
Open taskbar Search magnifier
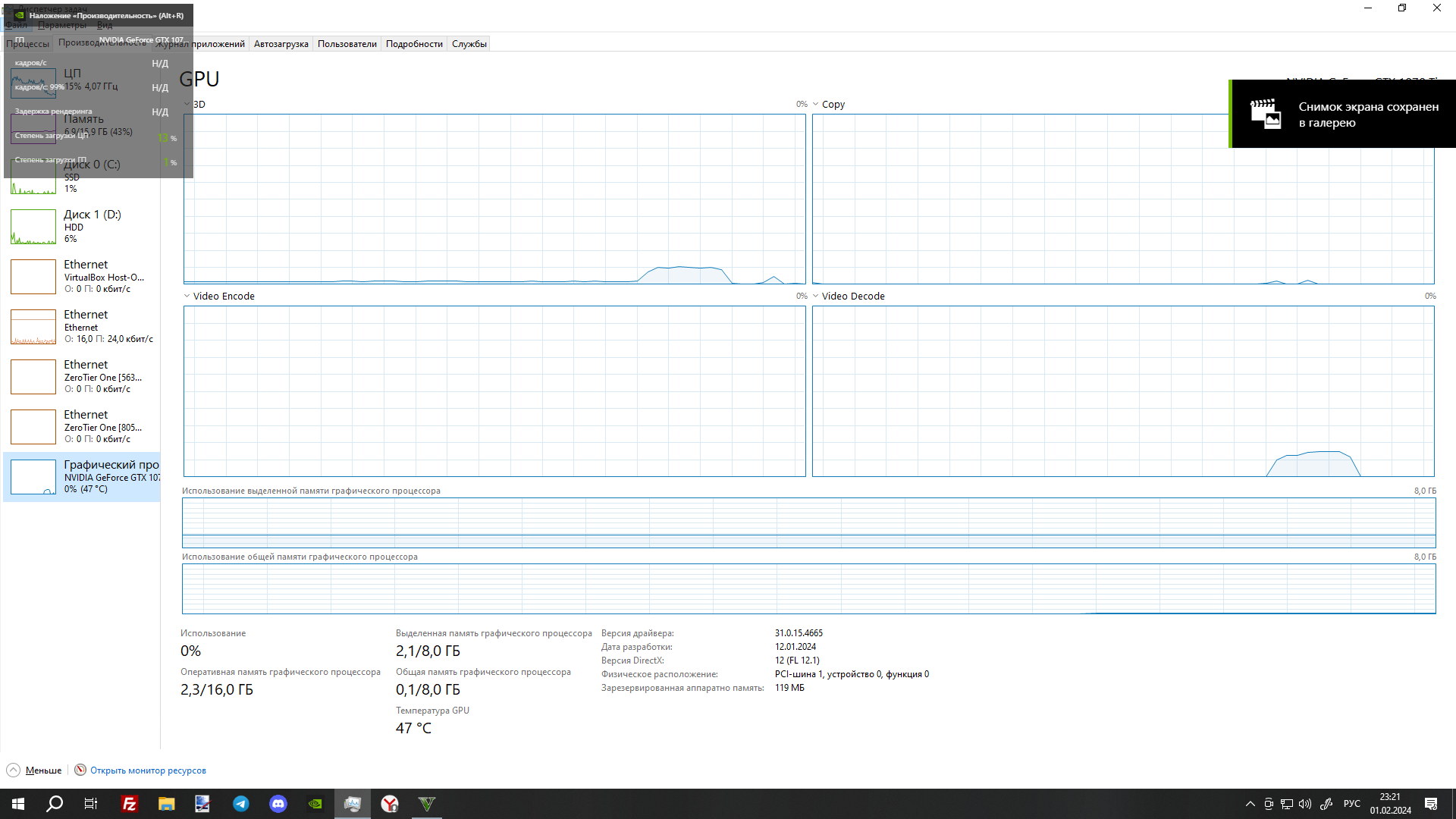click(55, 804)
